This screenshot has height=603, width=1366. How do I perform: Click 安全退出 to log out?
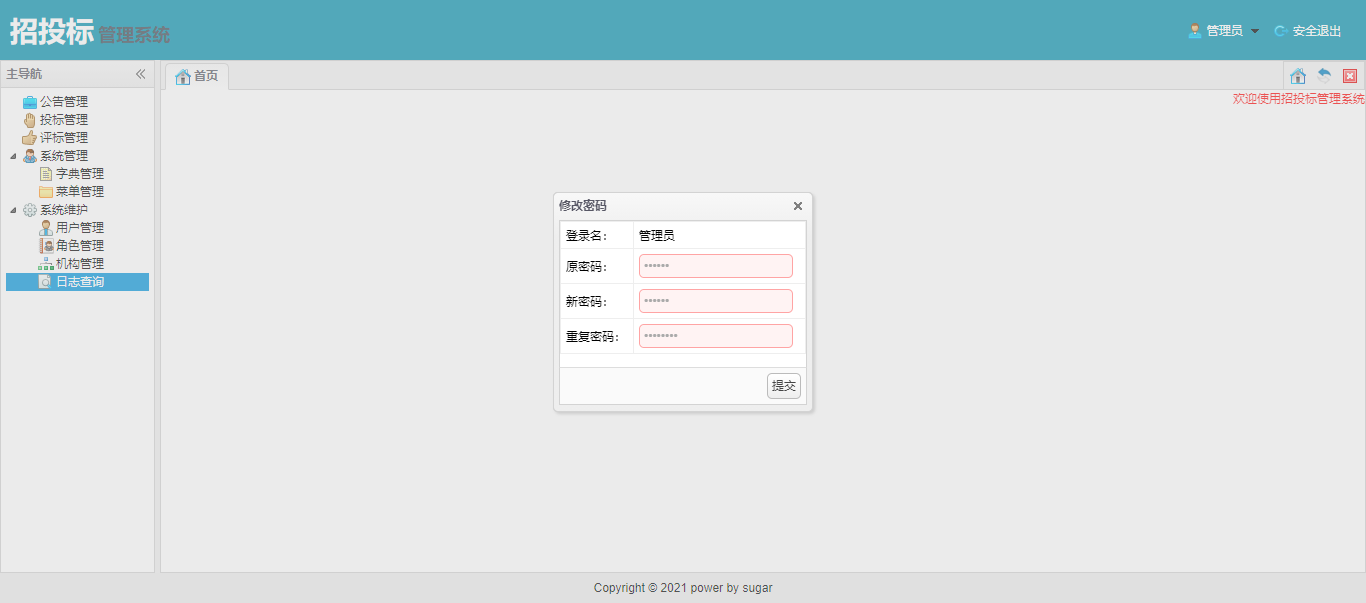click(1317, 31)
